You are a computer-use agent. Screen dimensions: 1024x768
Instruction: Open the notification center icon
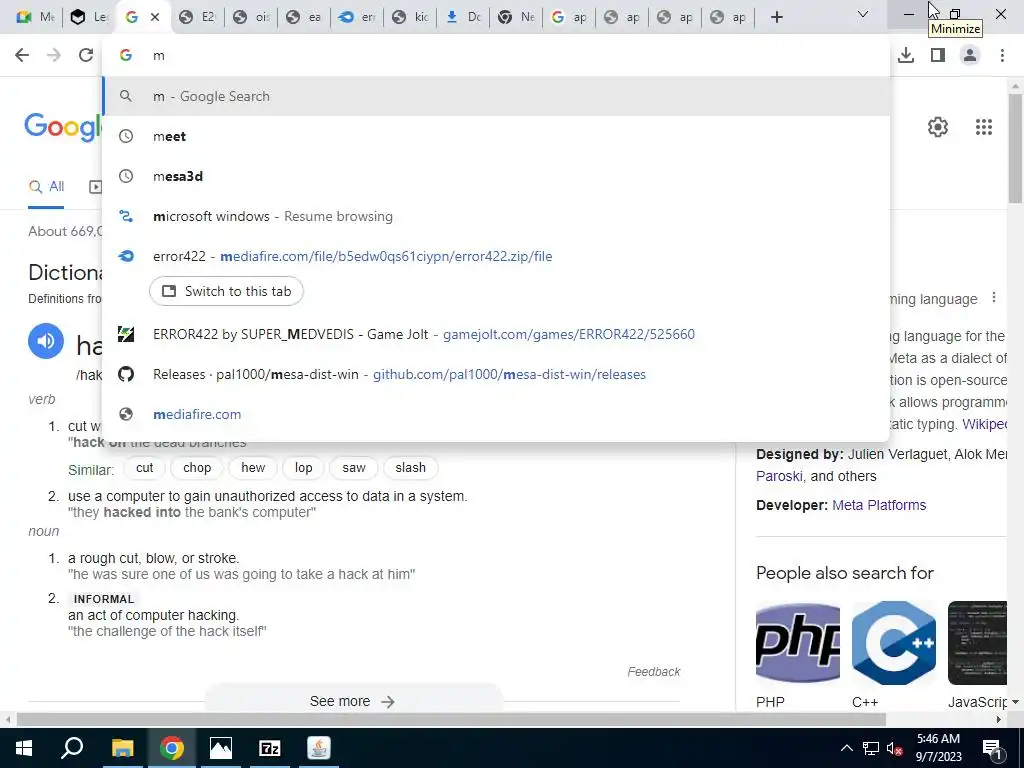tap(991, 749)
